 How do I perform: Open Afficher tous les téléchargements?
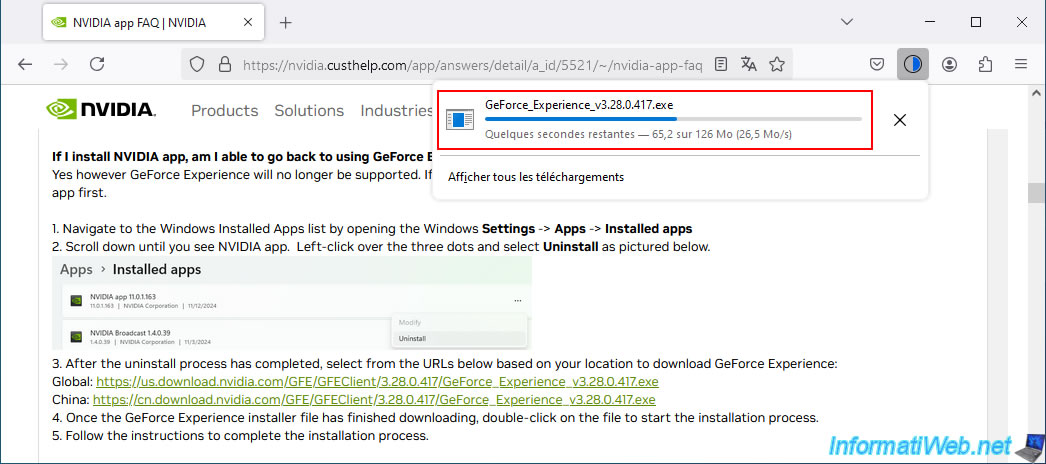[536, 177]
